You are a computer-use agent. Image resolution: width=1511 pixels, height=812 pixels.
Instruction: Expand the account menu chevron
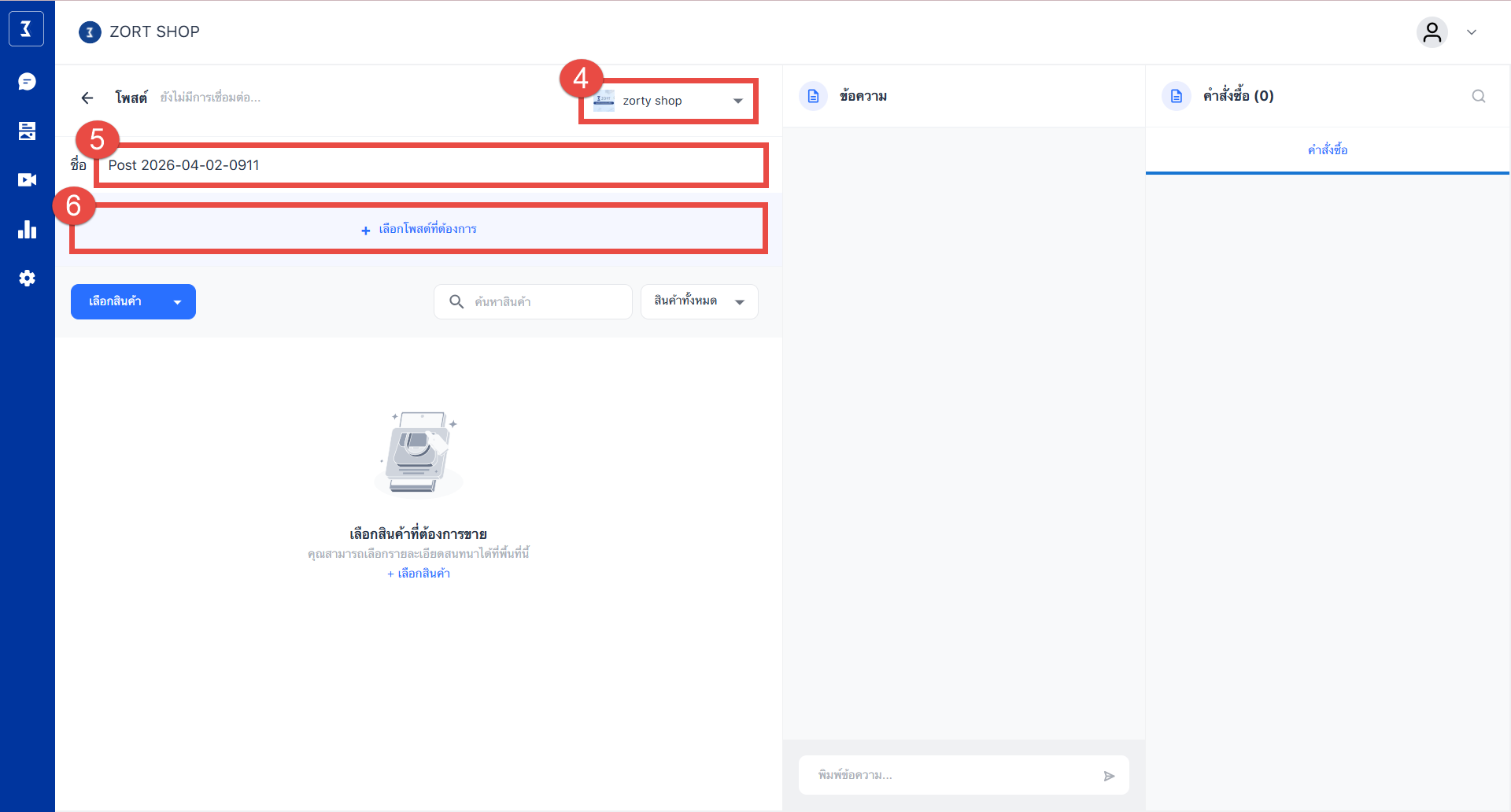click(1471, 32)
